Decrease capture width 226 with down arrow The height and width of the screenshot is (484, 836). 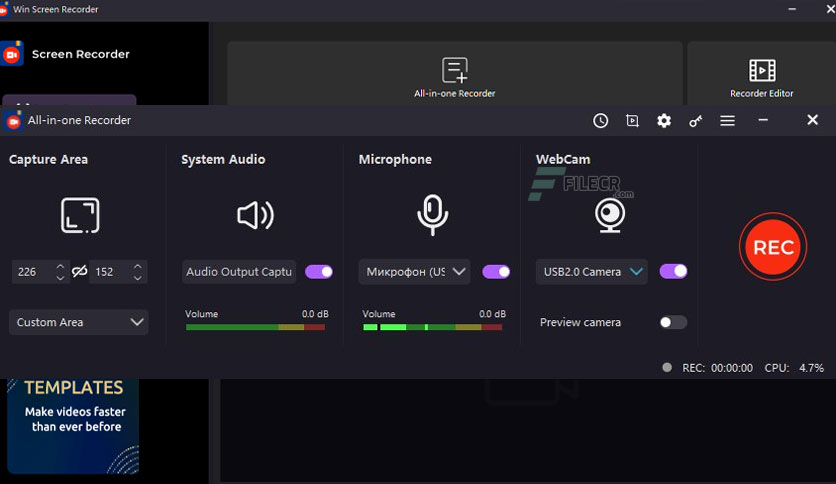(x=60, y=278)
